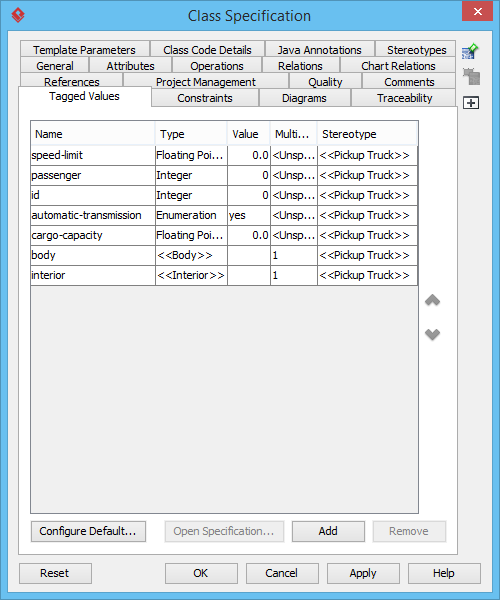Click the Visual Paradigm logo icon

point(18,15)
